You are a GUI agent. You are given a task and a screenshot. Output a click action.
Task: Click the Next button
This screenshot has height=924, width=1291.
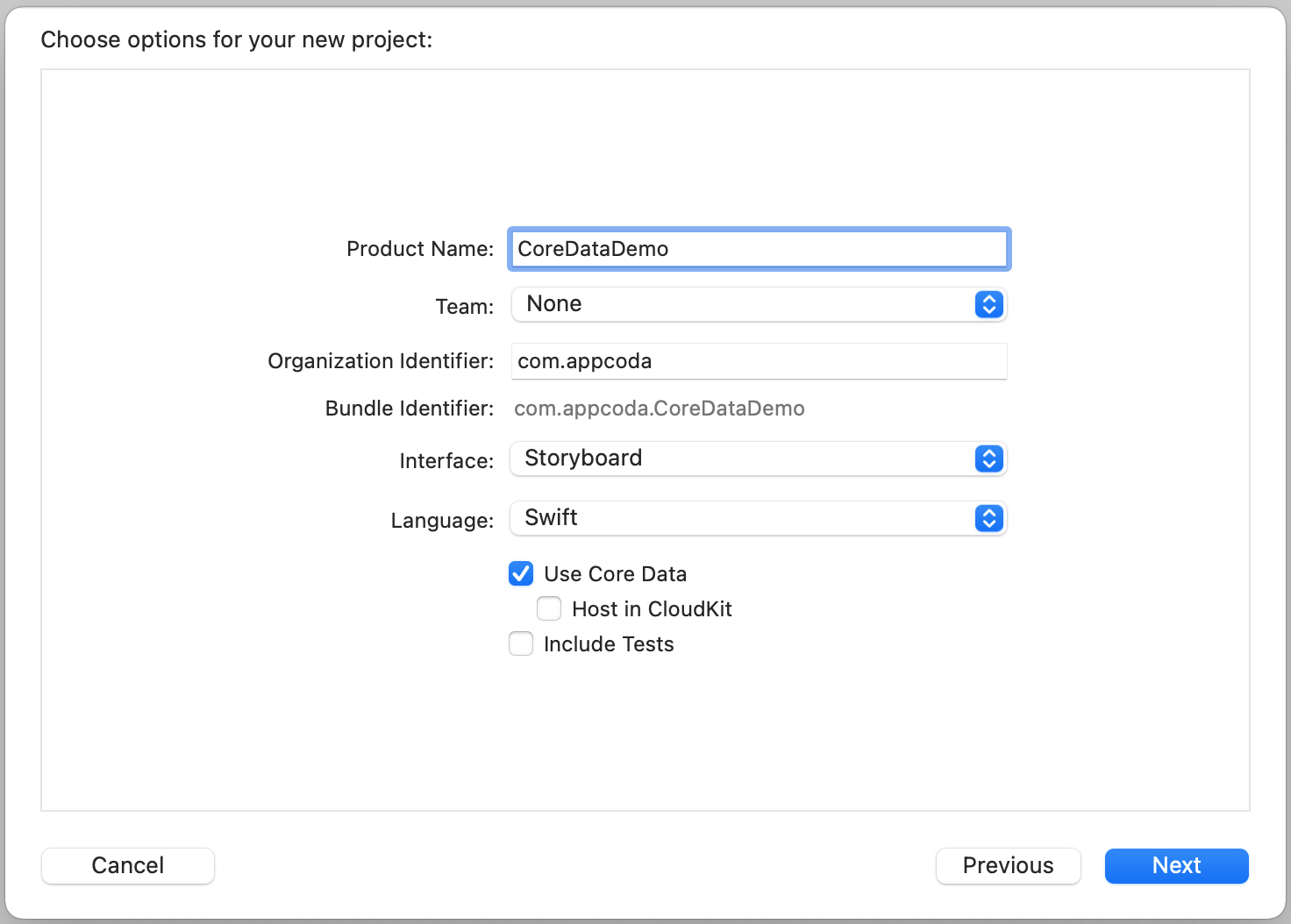(1176, 865)
